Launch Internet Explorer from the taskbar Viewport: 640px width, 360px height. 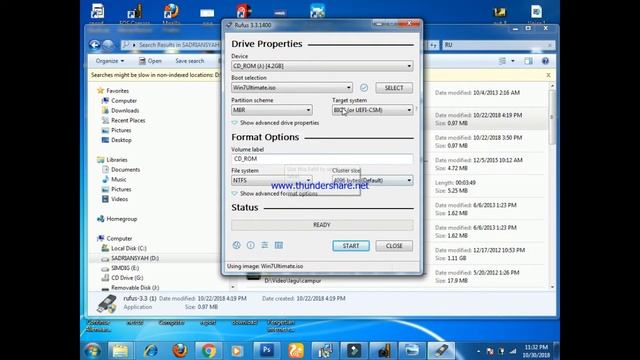point(150,351)
